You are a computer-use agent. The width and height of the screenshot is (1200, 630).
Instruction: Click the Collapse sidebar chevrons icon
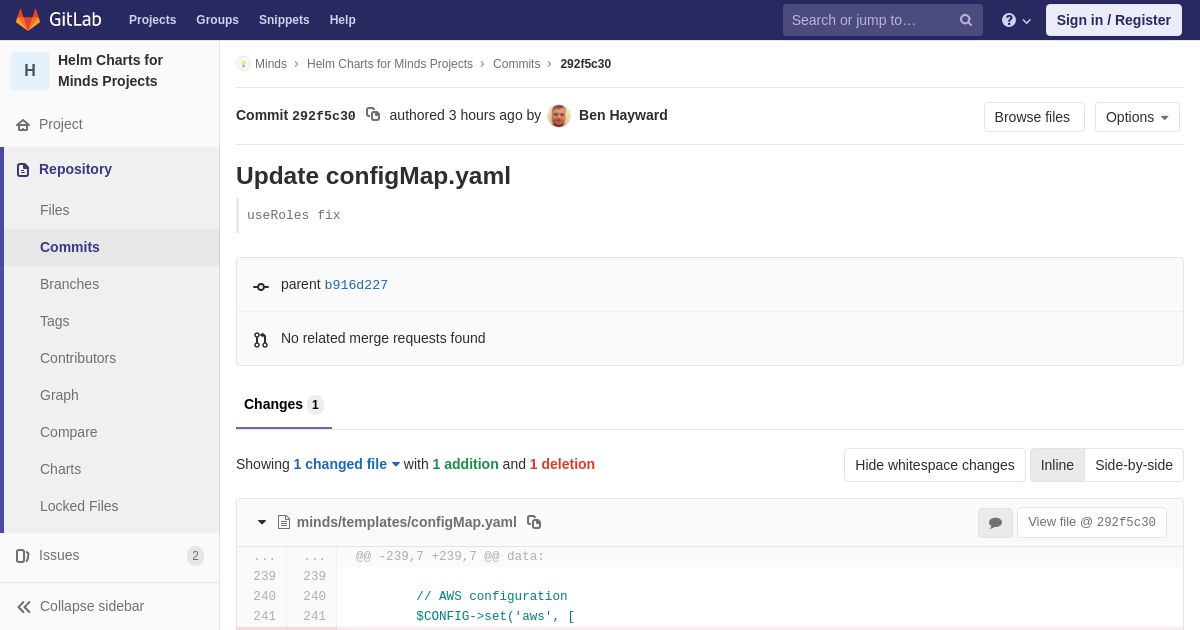[x=24, y=607]
